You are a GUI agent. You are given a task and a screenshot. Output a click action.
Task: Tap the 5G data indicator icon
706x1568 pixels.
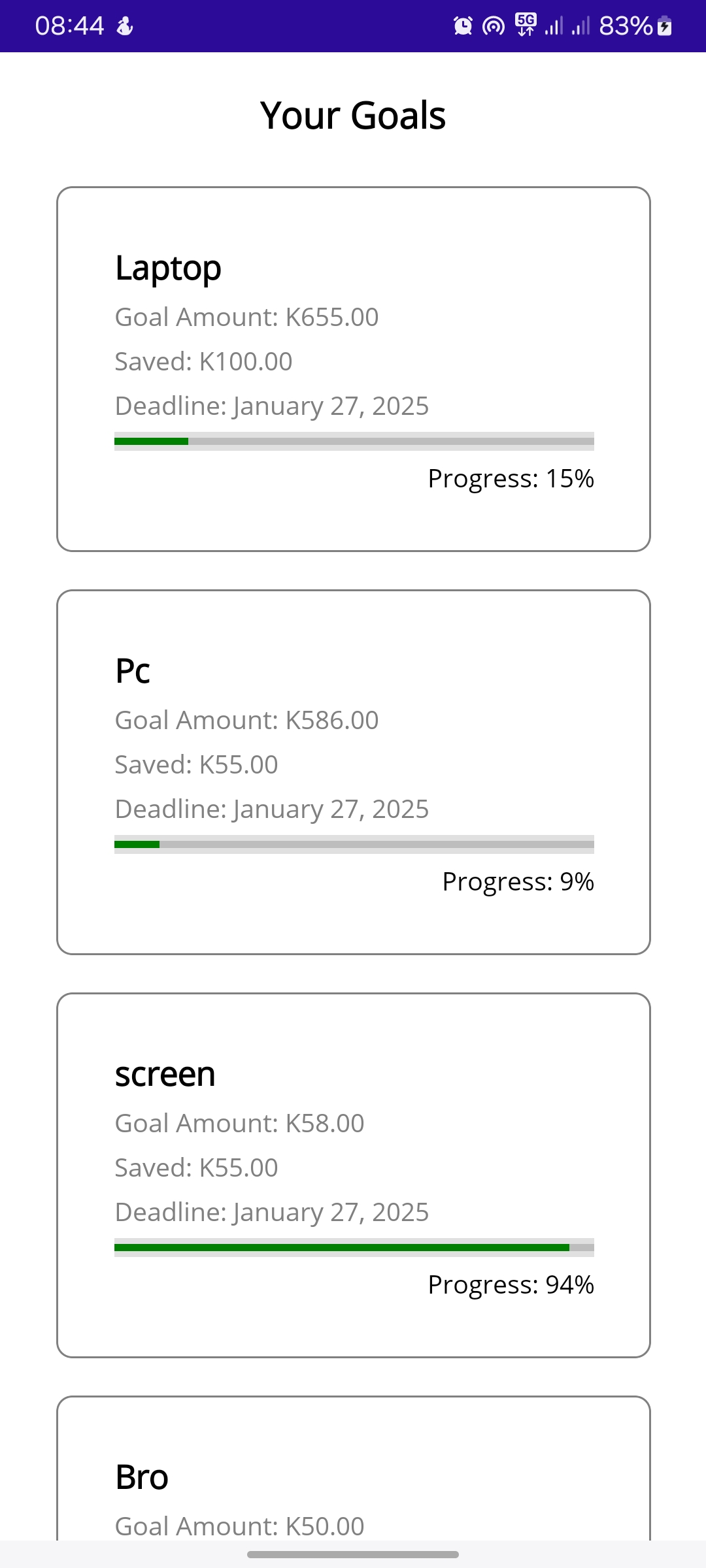pos(526,25)
